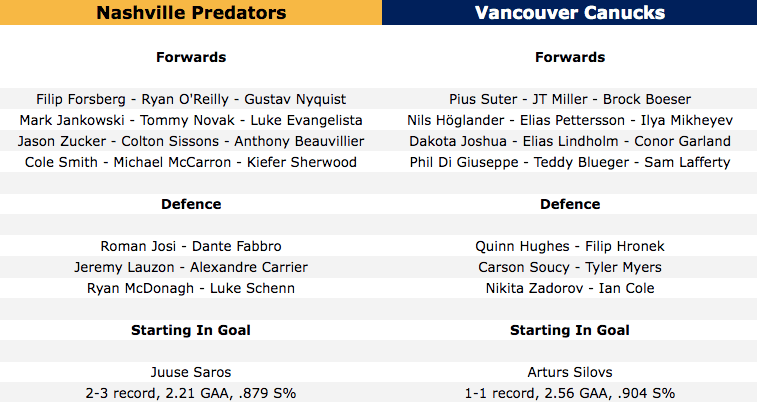Click the Jankowski - Novak - Evangelista line

[x=190, y=120]
